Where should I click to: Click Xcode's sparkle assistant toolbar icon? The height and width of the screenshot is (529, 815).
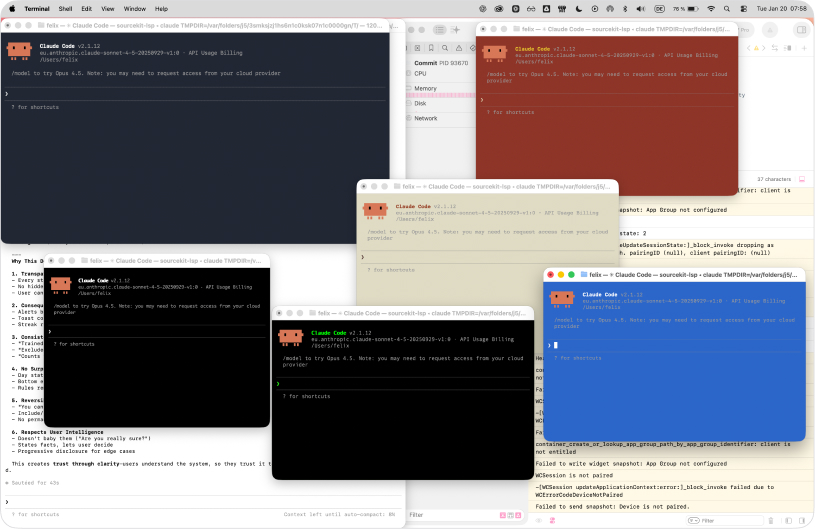(455, 30)
